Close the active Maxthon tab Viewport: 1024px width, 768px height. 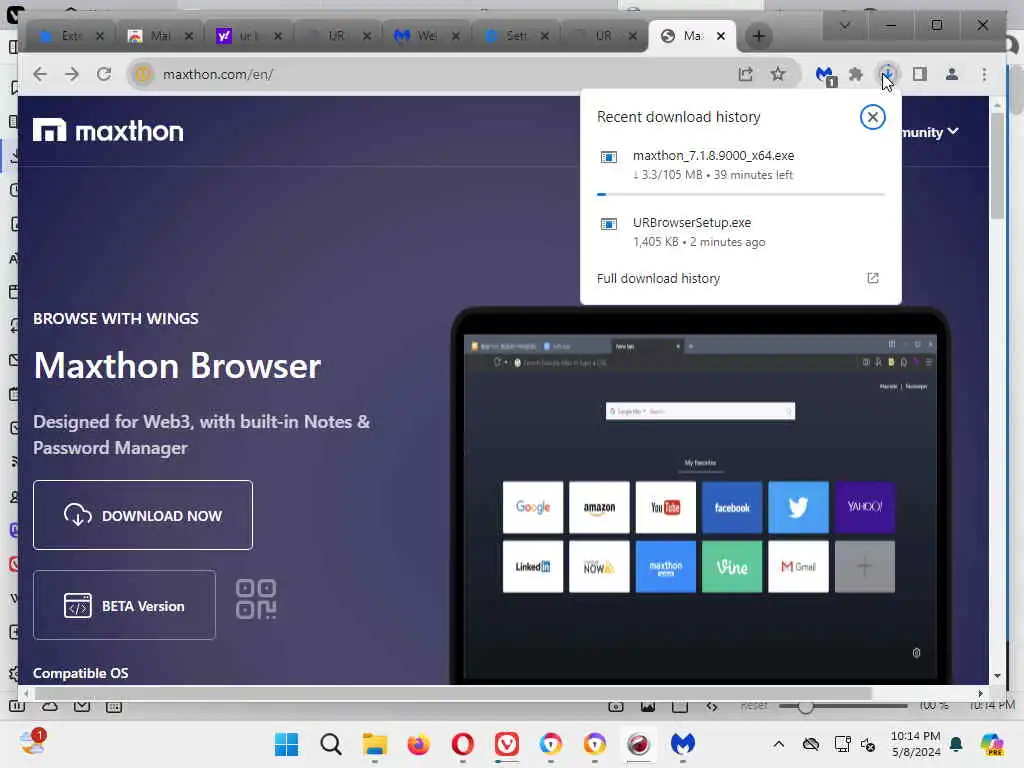(x=721, y=36)
